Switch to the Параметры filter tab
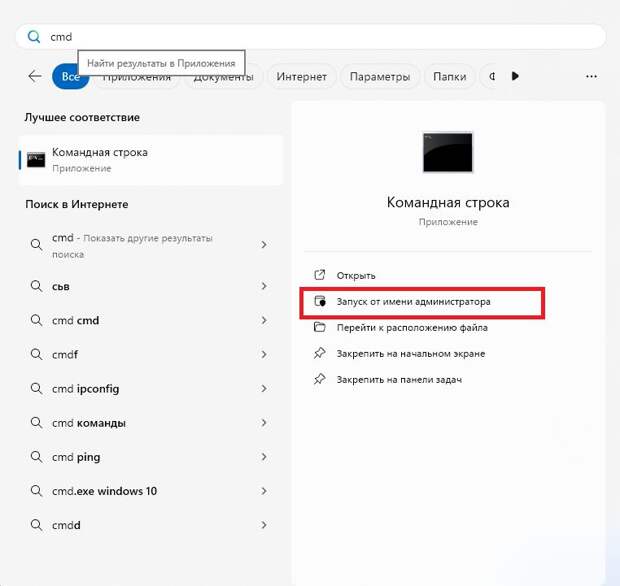The height and width of the screenshot is (586, 620). click(x=380, y=76)
